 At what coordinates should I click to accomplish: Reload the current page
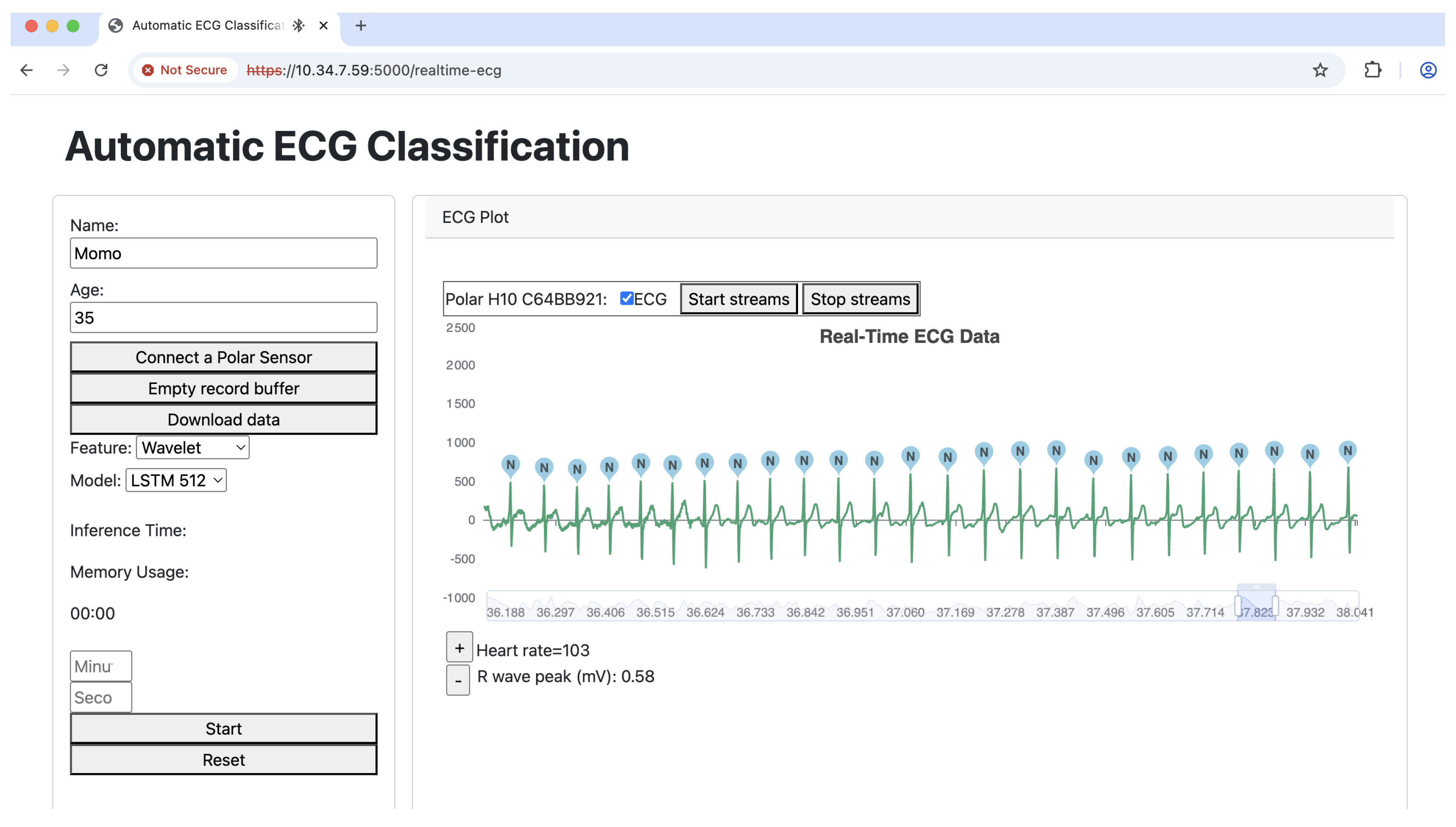point(101,70)
